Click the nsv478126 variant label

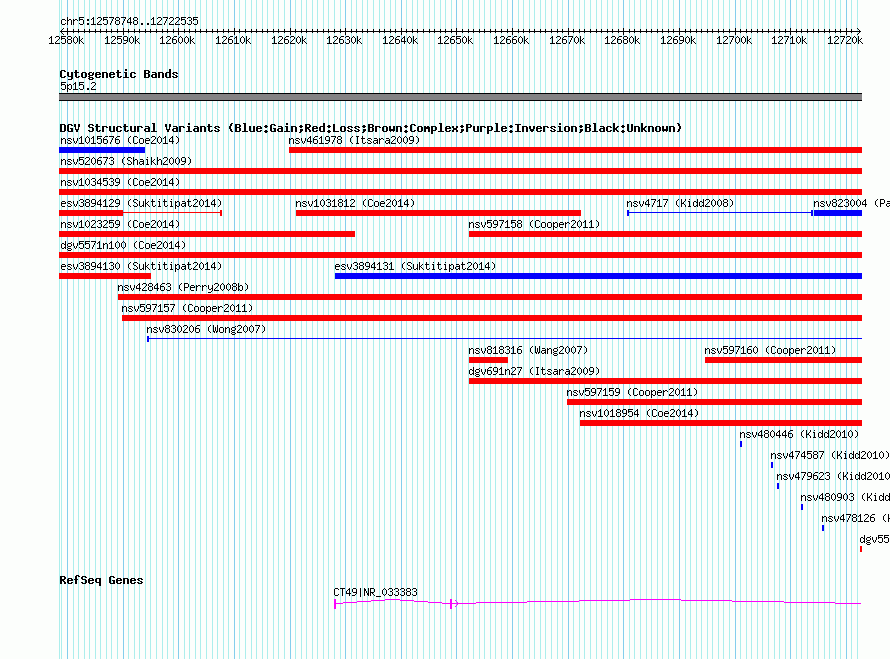[855, 518]
